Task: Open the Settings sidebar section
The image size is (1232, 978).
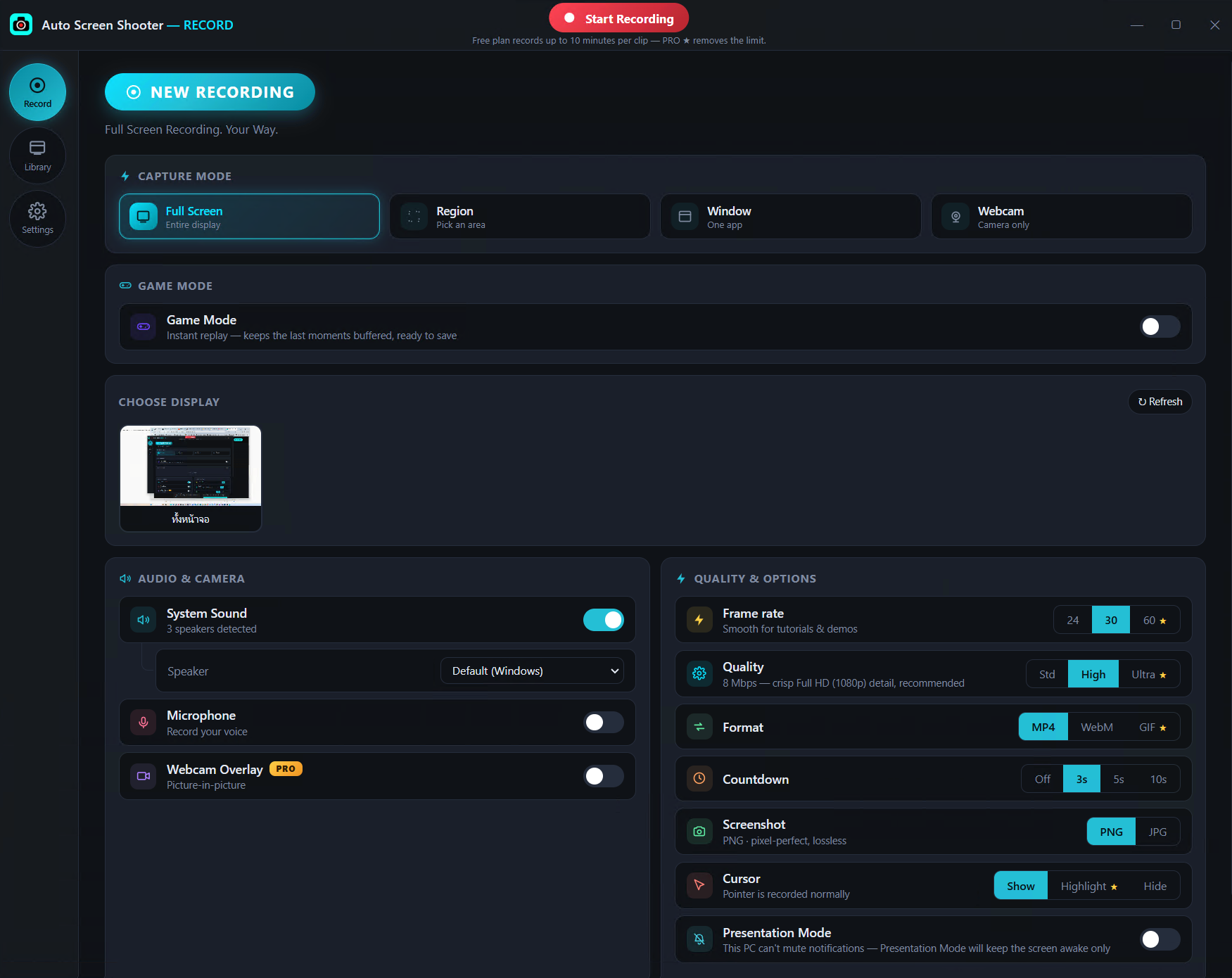Action: pos(37,219)
